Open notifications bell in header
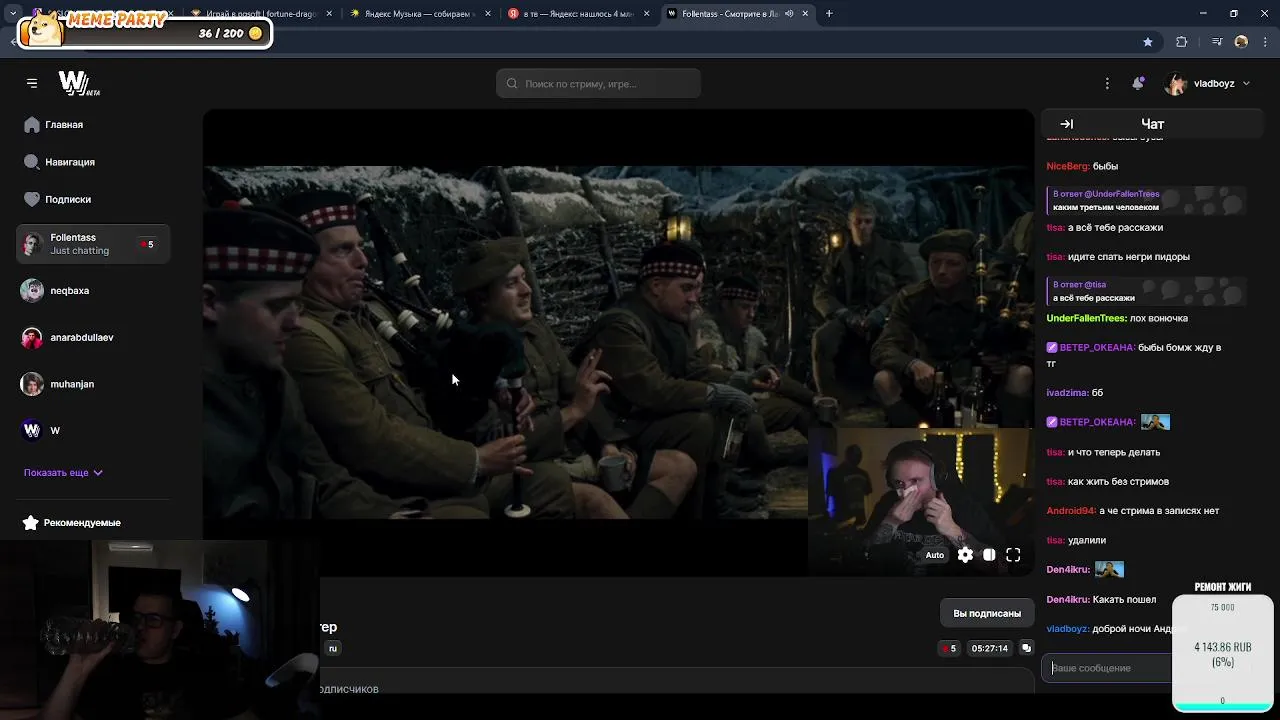Viewport: 1280px width, 720px height. click(1138, 83)
